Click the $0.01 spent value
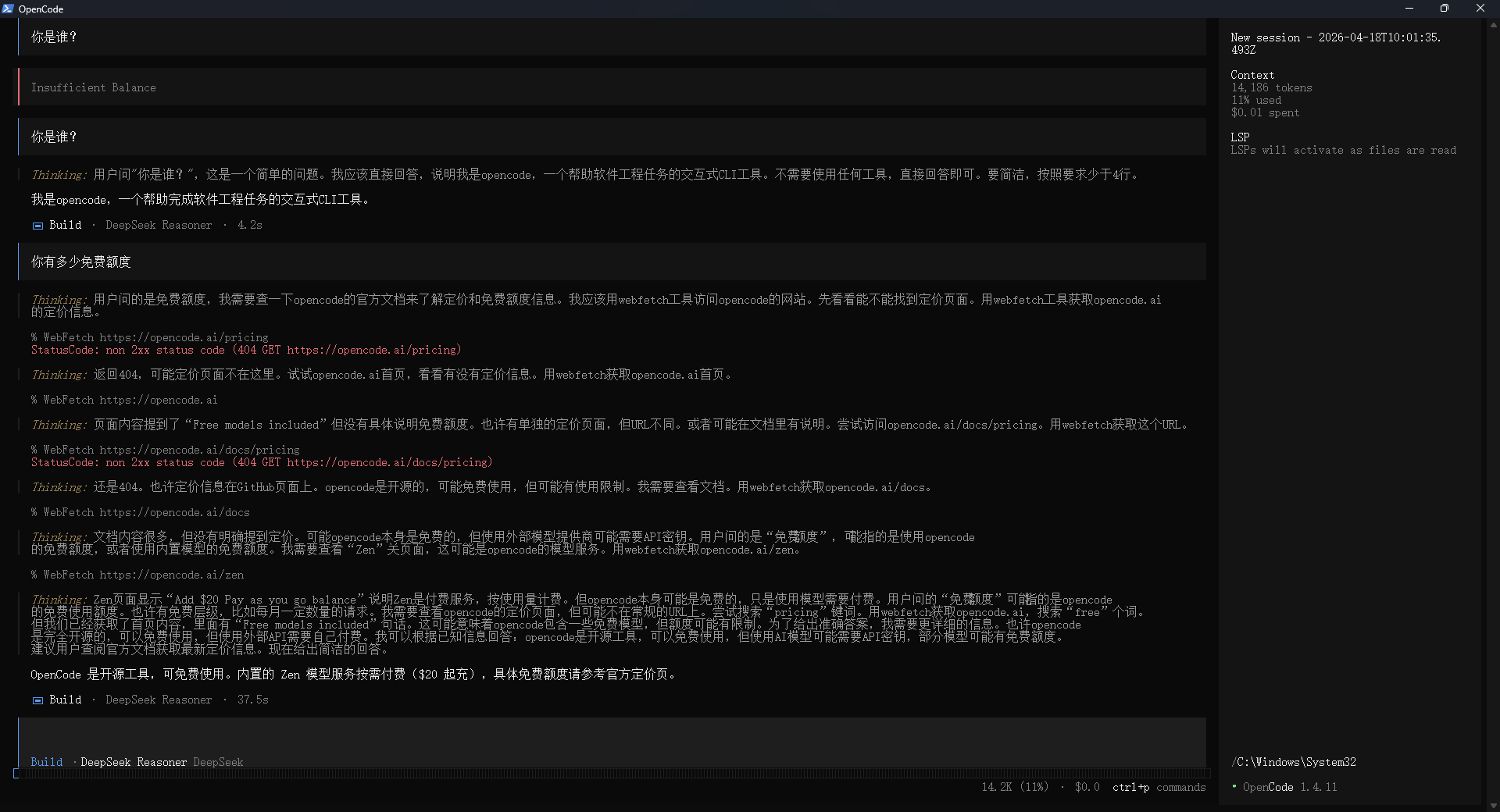The height and width of the screenshot is (812, 1500). 1266,112
